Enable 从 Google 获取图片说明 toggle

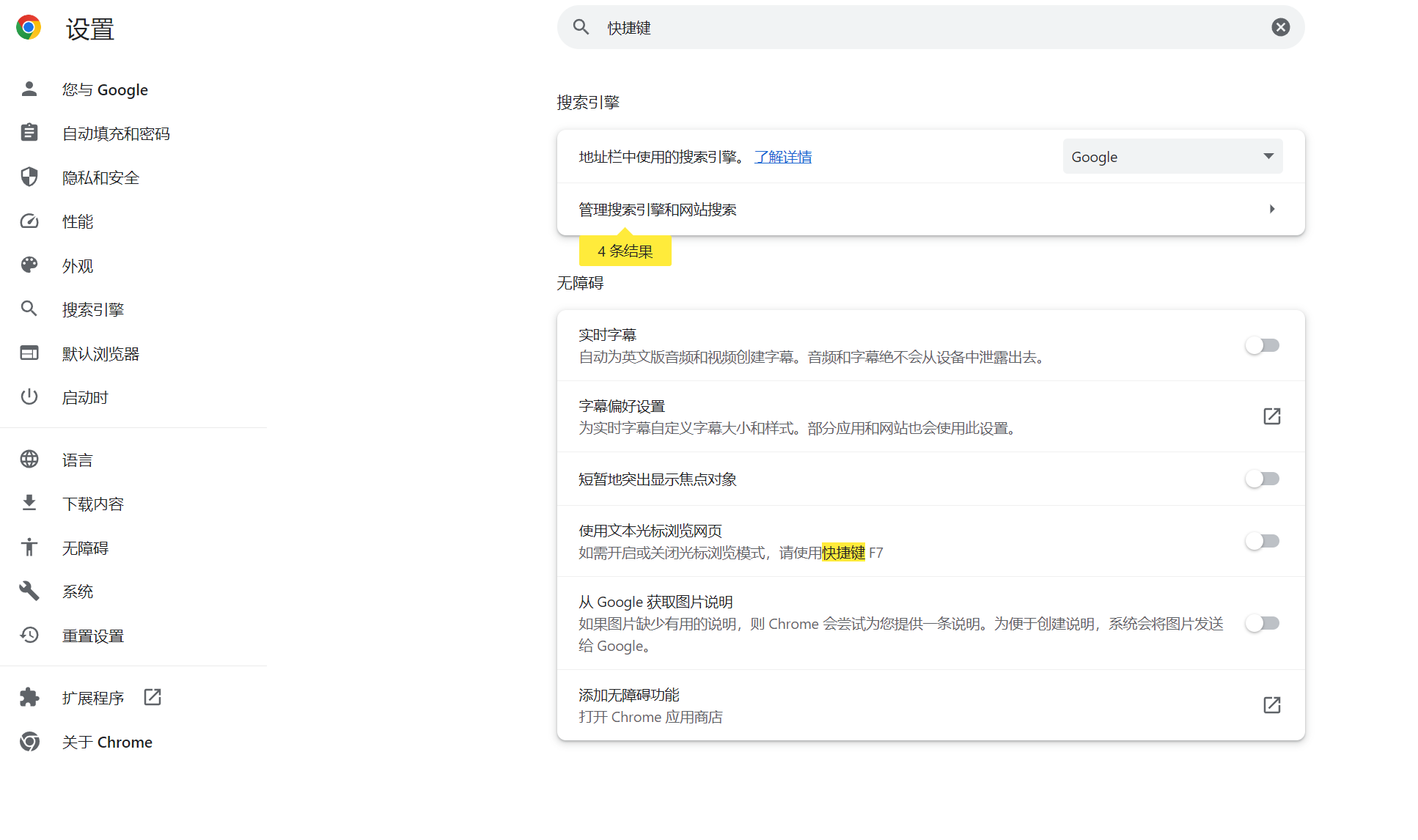tap(1263, 623)
